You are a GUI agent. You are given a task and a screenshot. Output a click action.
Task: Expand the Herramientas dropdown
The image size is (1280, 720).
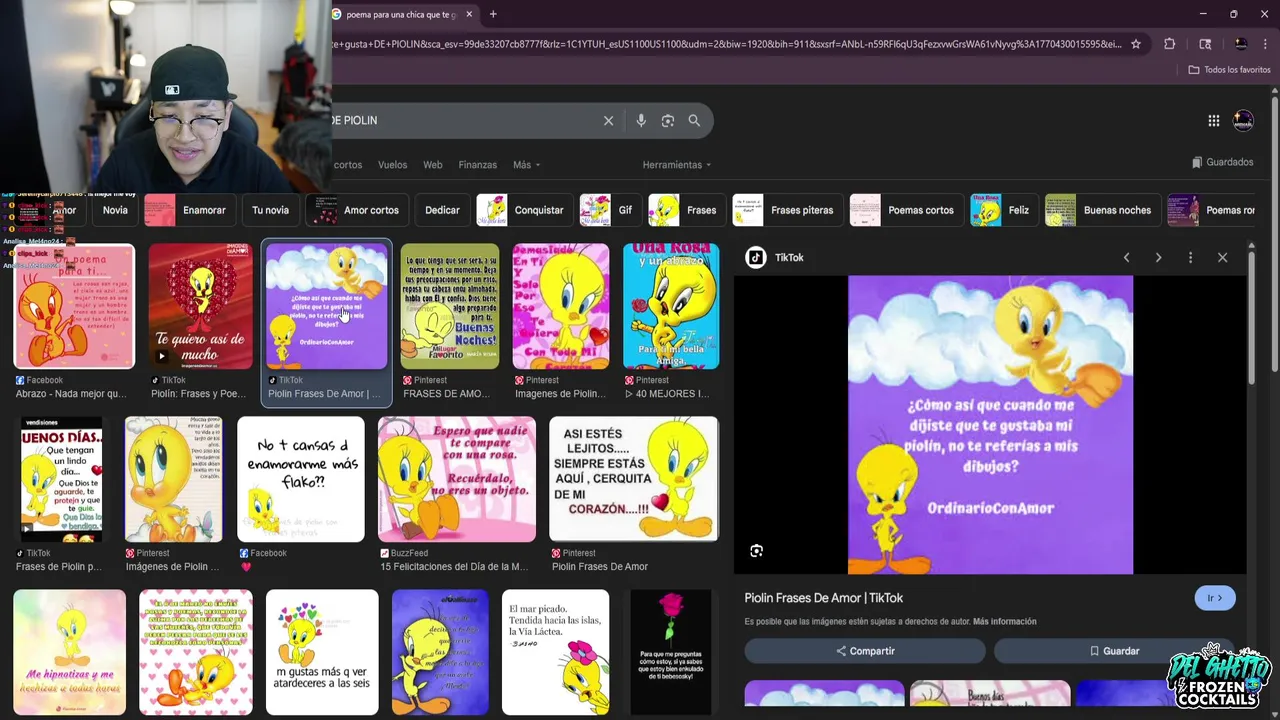pyautogui.click(x=677, y=165)
